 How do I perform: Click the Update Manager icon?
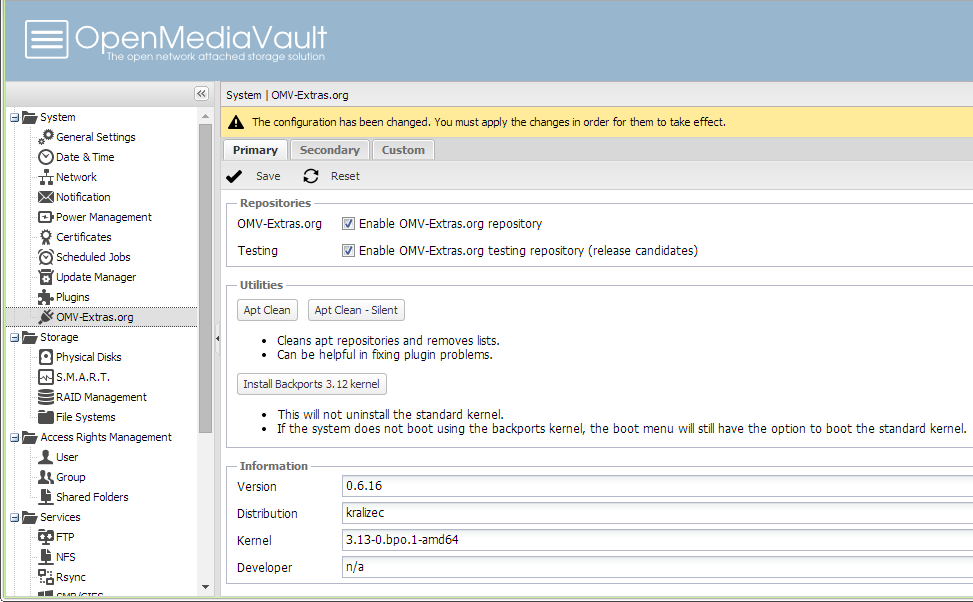[x=46, y=277]
